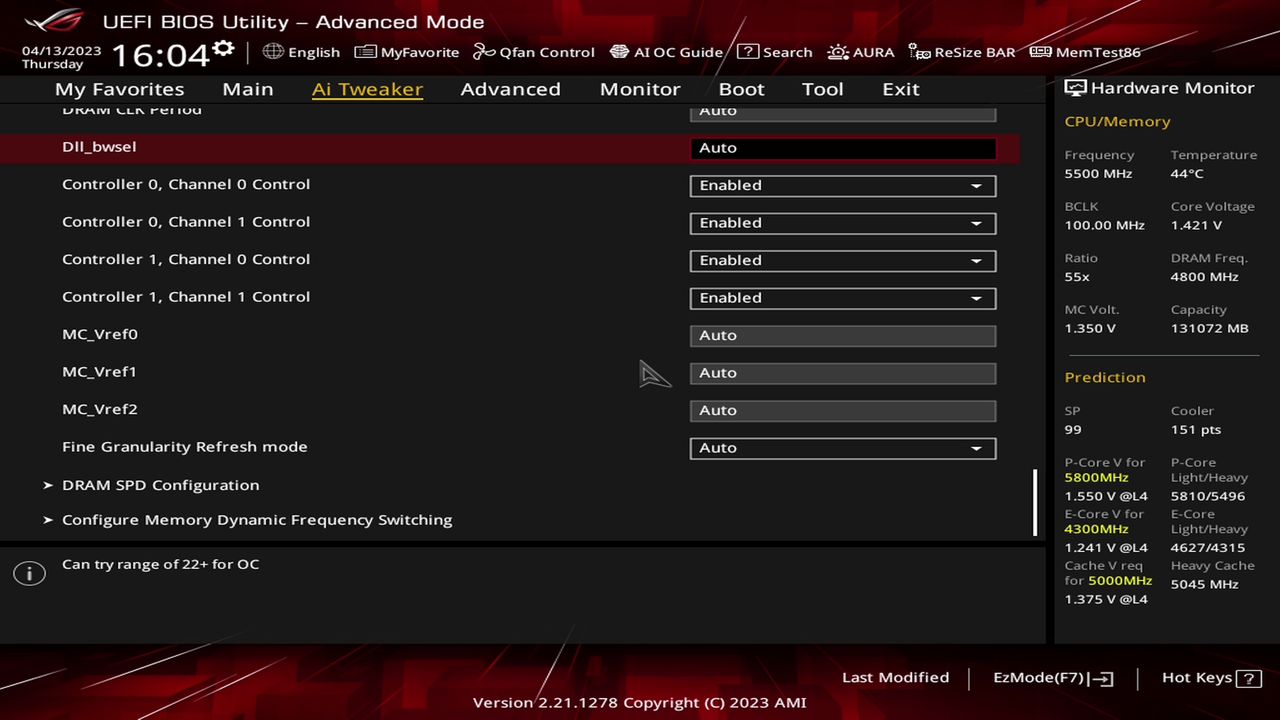Select MC_Vref0 setting label
Image resolution: width=1280 pixels, height=720 pixels.
[100, 335]
